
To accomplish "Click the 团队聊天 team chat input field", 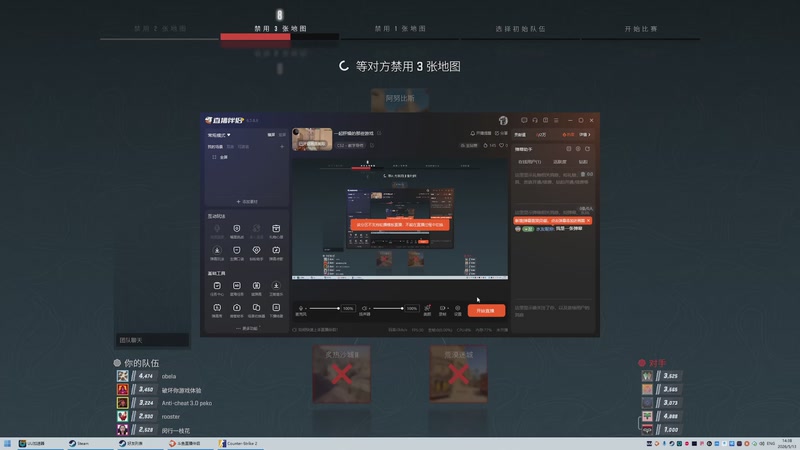I will (x=152, y=340).
